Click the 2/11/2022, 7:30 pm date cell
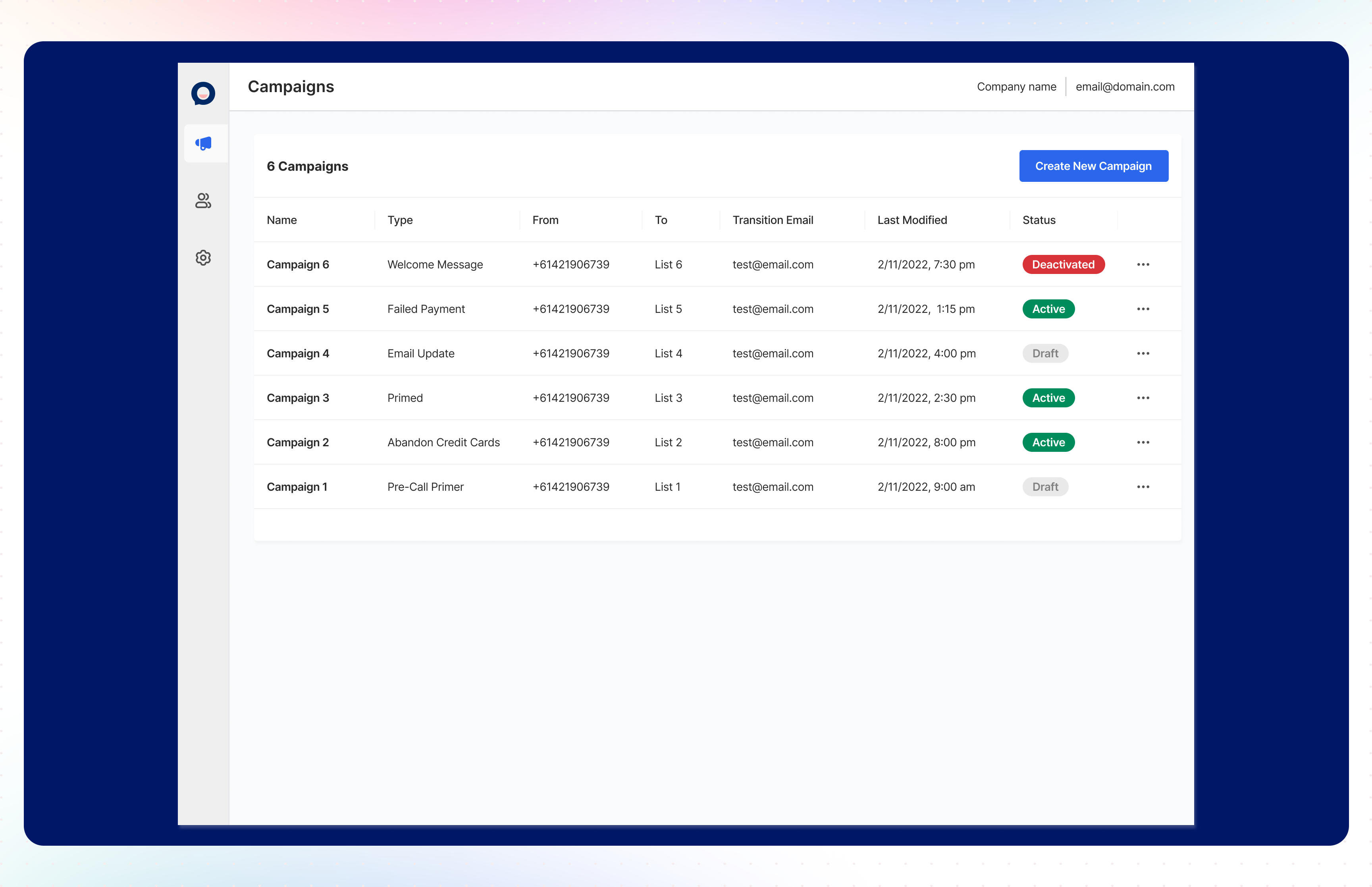This screenshot has width=1372, height=887. coord(926,264)
